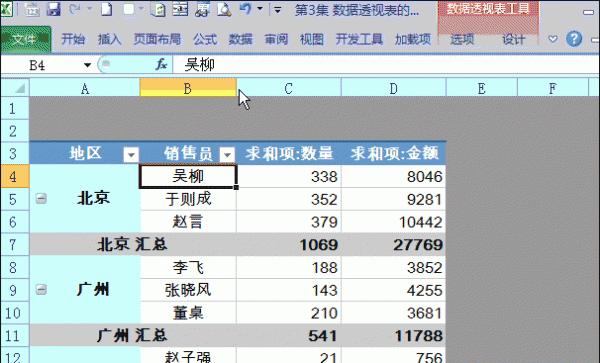The height and width of the screenshot is (363, 600).
Task: Open the Name Box dropdown arrow
Action: 88,65
